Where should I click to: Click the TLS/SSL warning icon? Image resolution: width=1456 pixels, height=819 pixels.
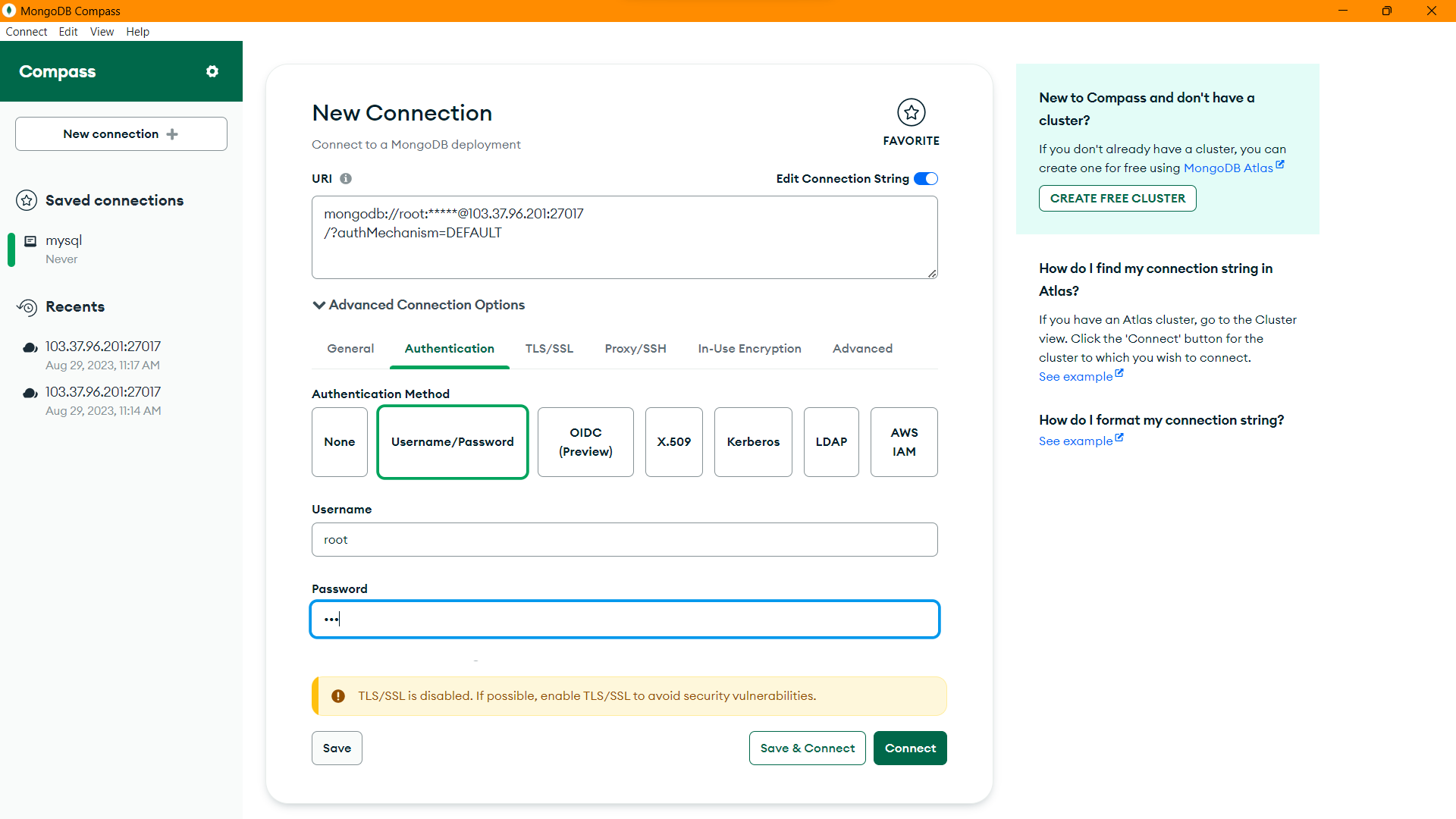(338, 696)
